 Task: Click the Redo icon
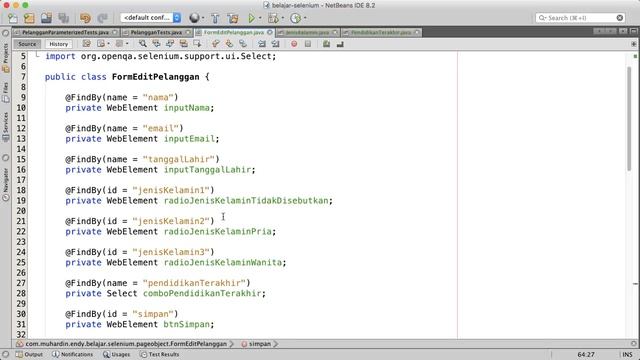[102, 18]
